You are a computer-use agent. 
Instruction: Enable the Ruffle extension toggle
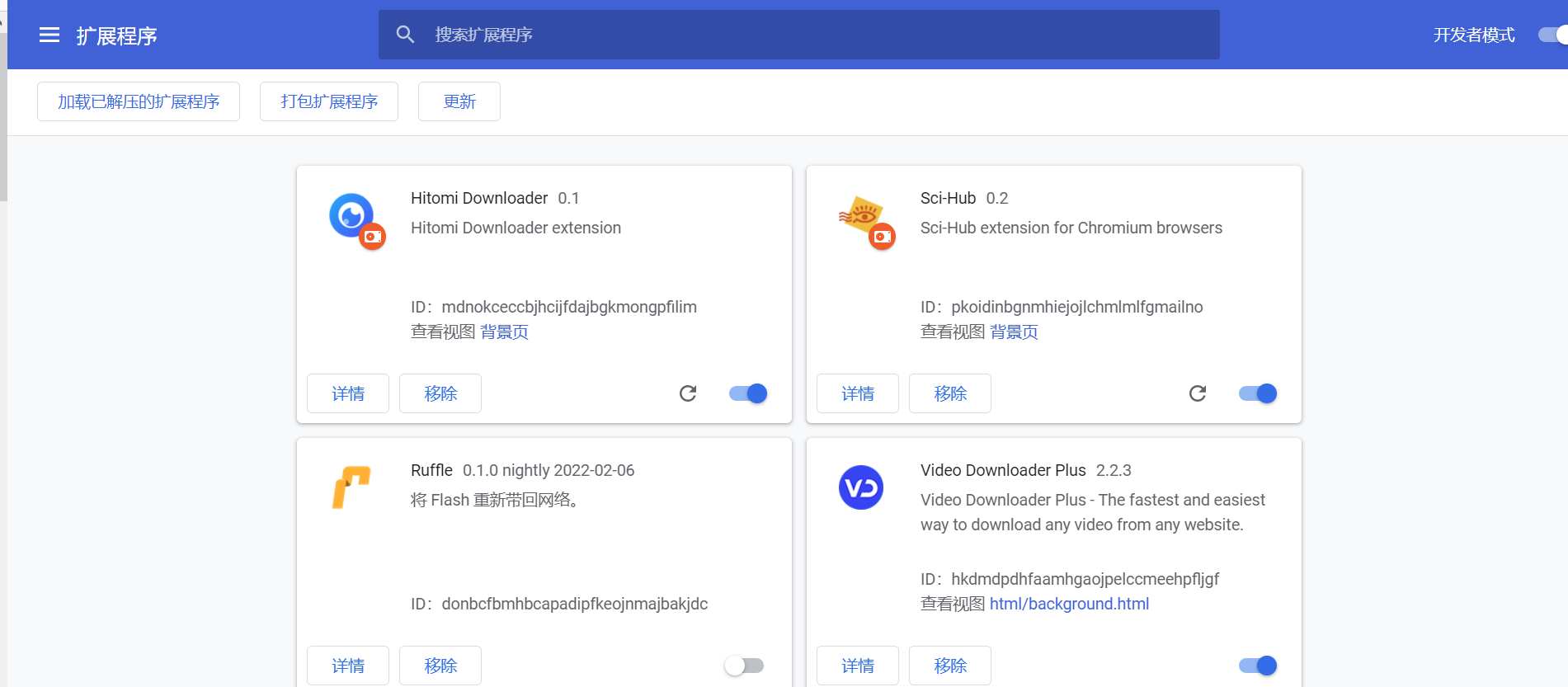pyautogui.click(x=744, y=666)
